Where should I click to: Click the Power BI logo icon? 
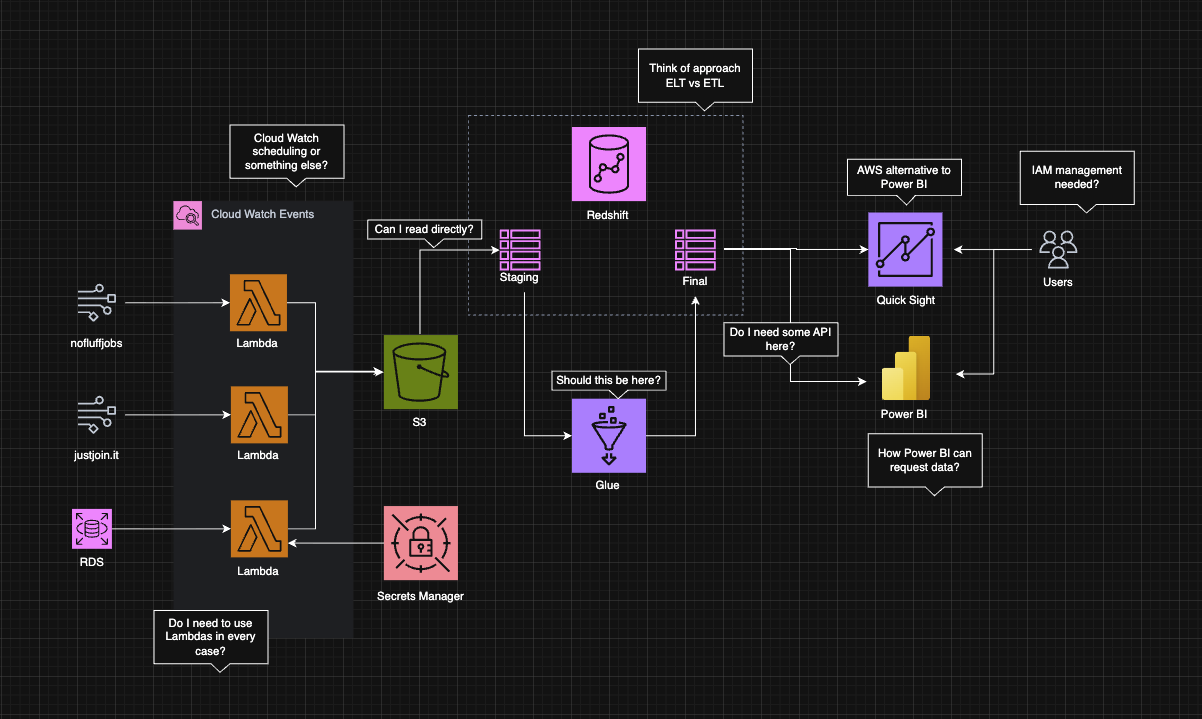click(905, 368)
